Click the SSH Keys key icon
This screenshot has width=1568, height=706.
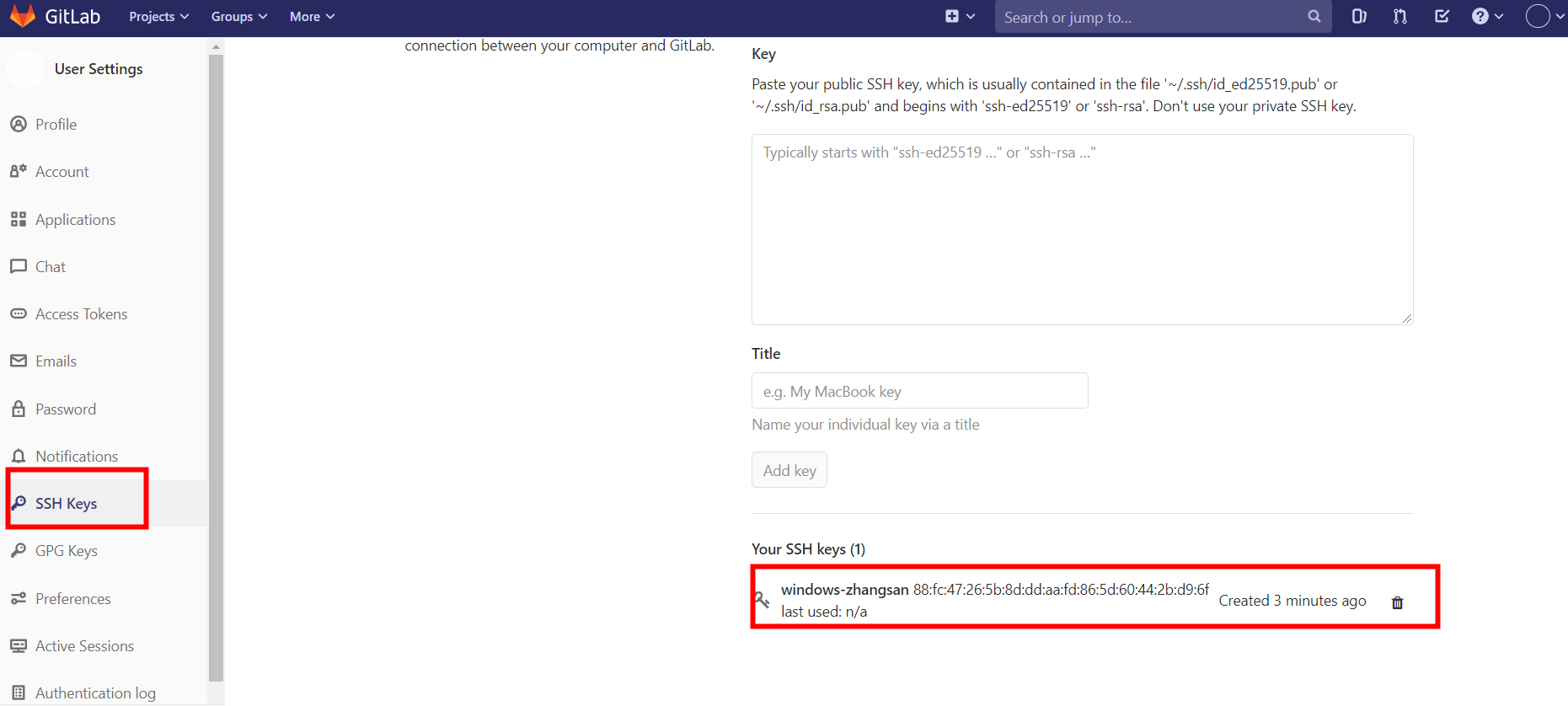click(19, 503)
